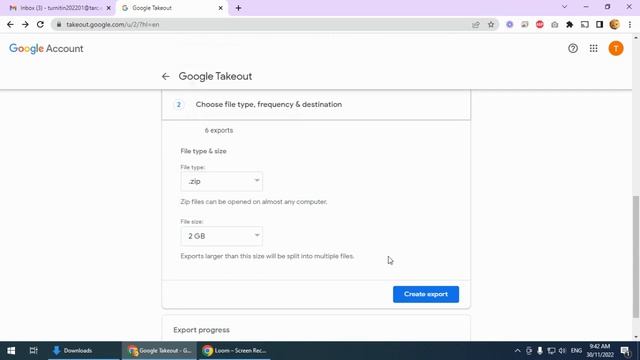This screenshot has height=360, width=640.
Task: Click the purple circle extension icon
Action: tap(510, 24)
